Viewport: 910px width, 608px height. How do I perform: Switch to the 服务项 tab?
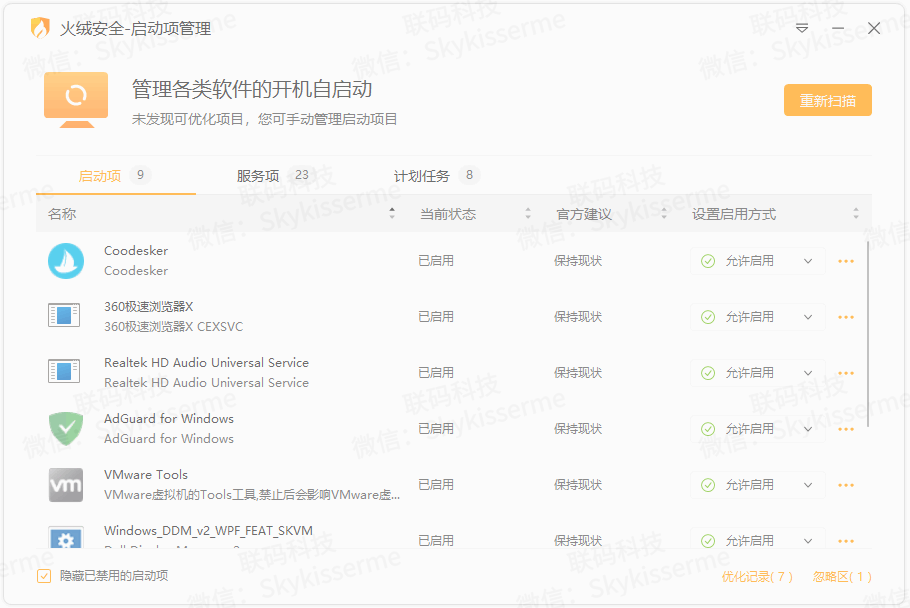click(258, 176)
